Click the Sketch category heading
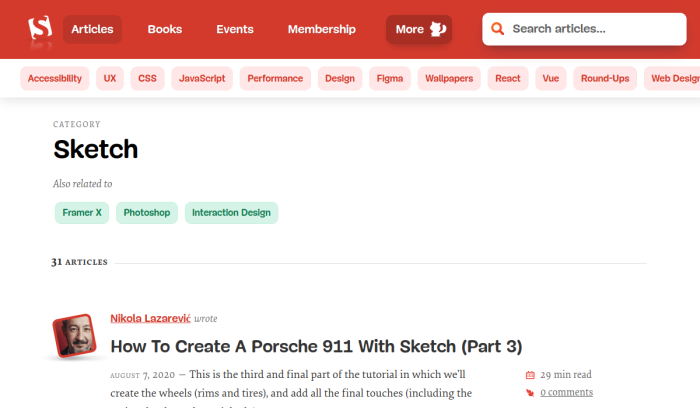 pos(96,149)
